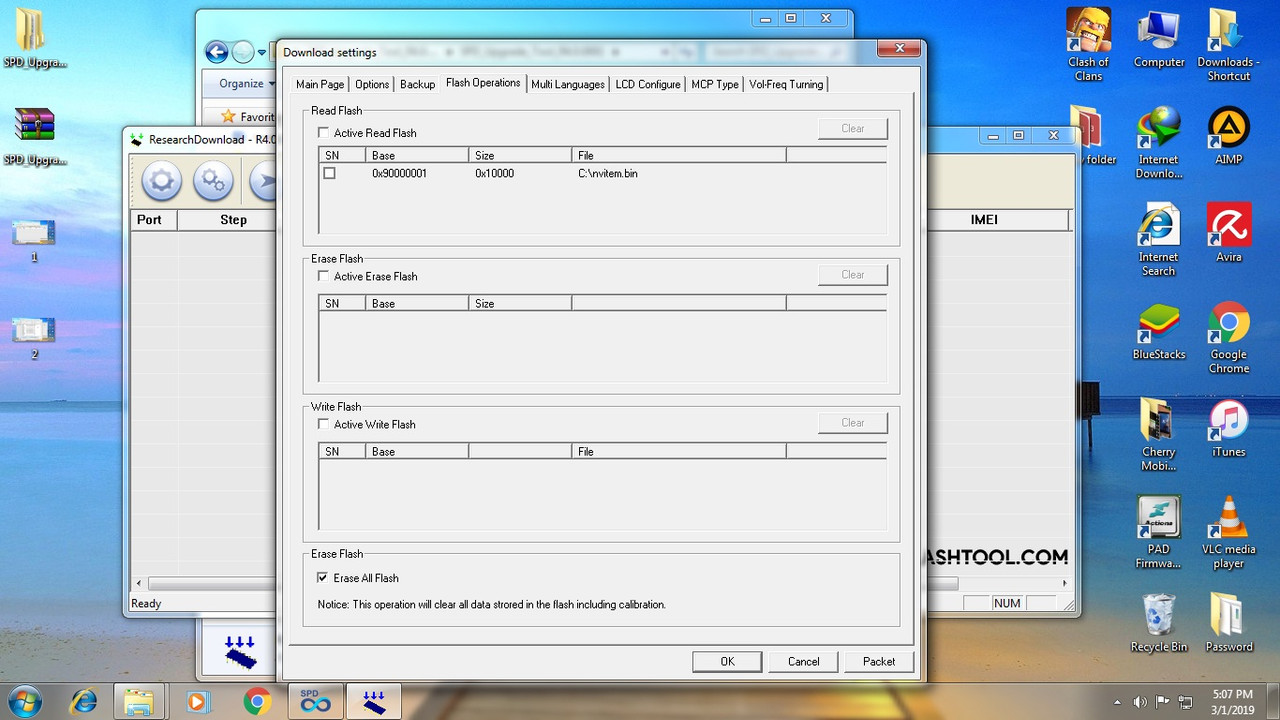The width and height of the screenshot is (1280, 720).
Task: Open Computer desktop icon
Action: pos(1159,38)
